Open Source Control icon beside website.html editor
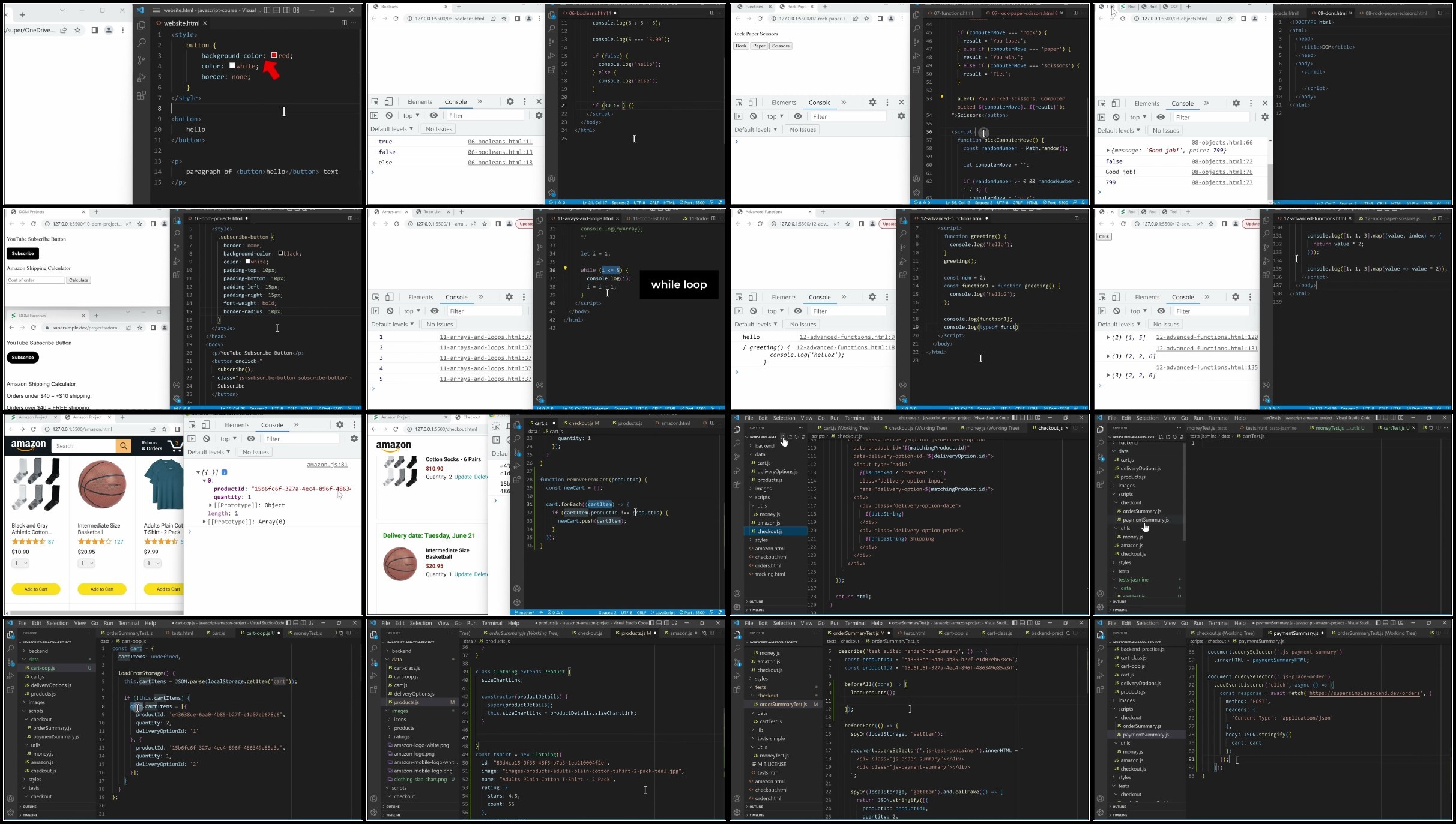1456x824 pixels. point(141,60)
